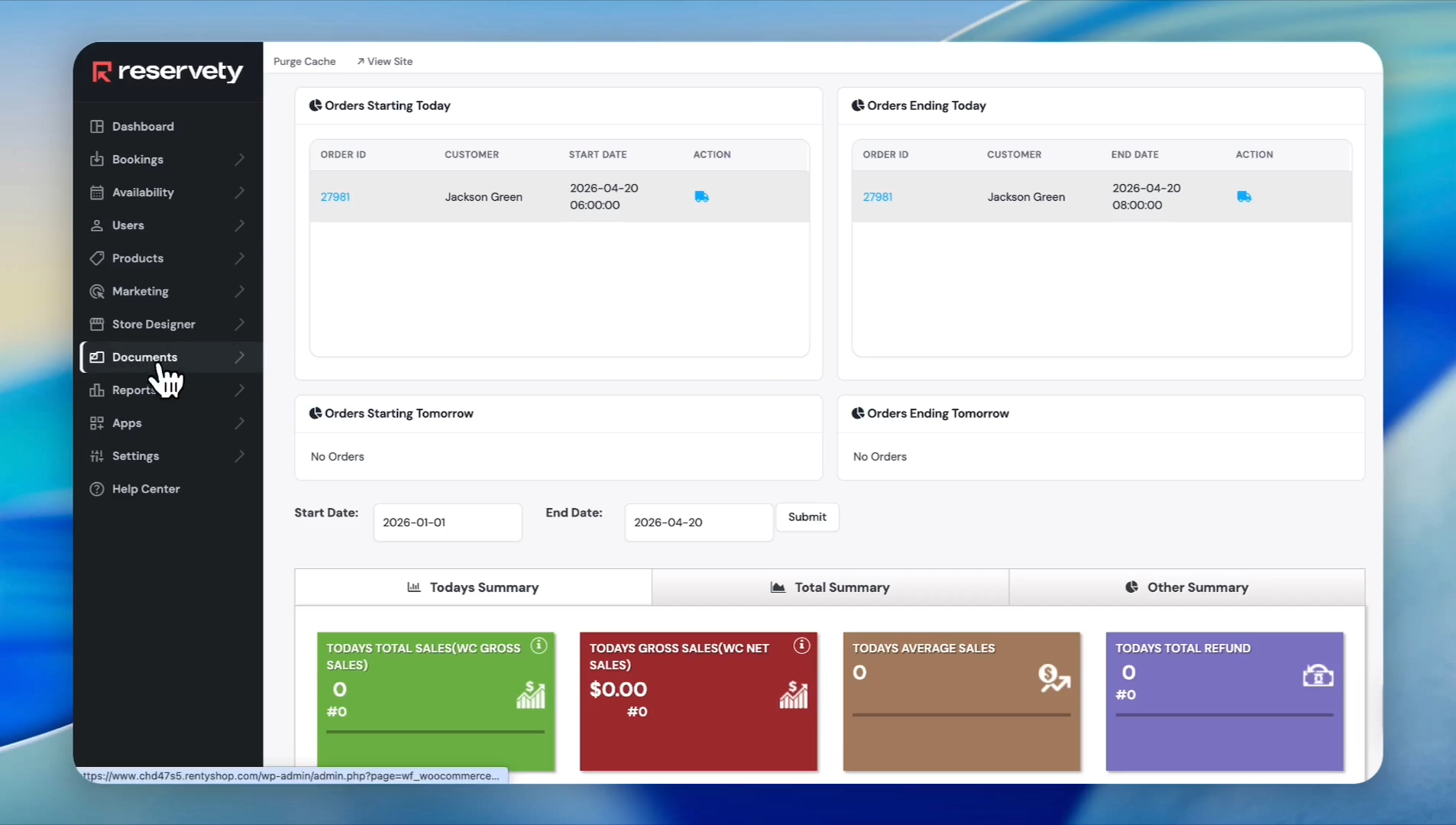Click the refund cash icon on purple card
The height and width of the screenshot is (825, 1456).
point(1318,676)
